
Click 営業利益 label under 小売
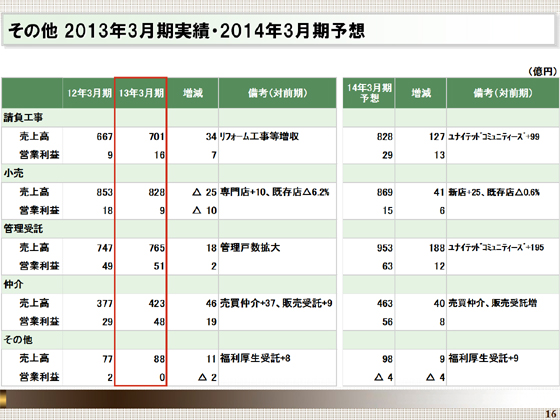39,210
